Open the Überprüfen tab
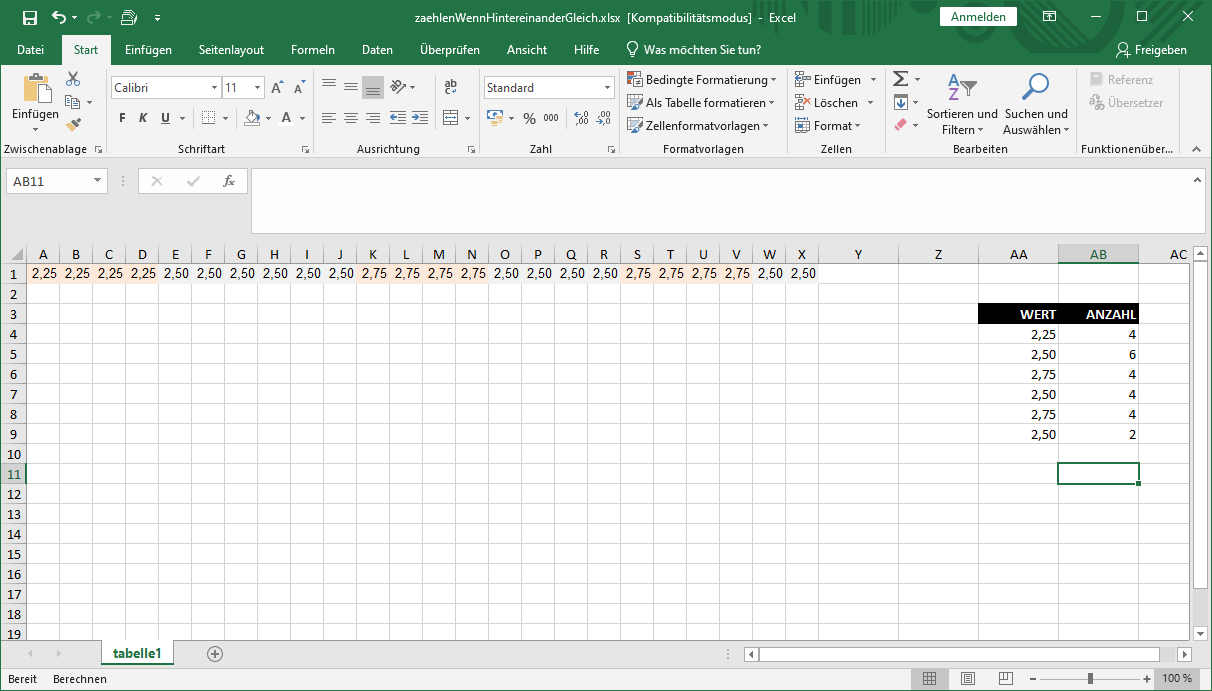 450,49
